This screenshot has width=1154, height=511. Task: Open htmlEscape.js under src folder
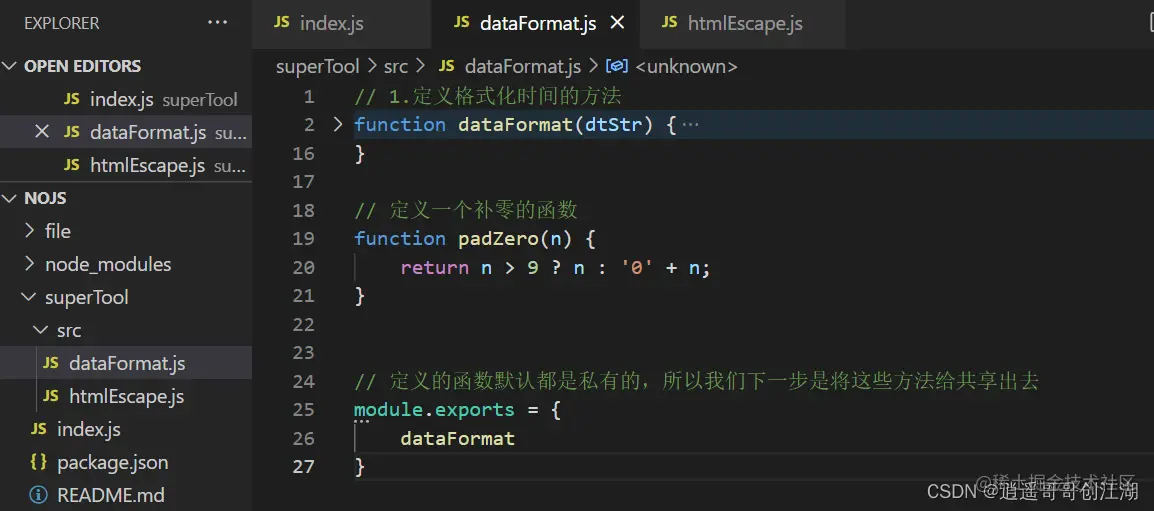point(126,397)
